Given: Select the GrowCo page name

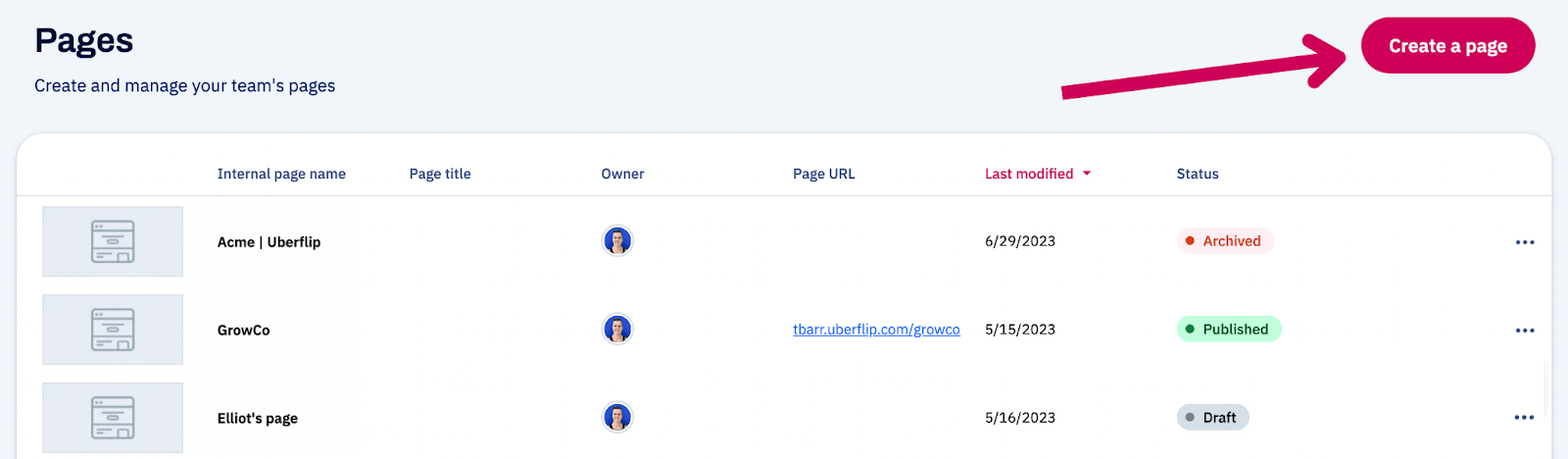Looking at the screenshot, I should click(x=243, y=331).
